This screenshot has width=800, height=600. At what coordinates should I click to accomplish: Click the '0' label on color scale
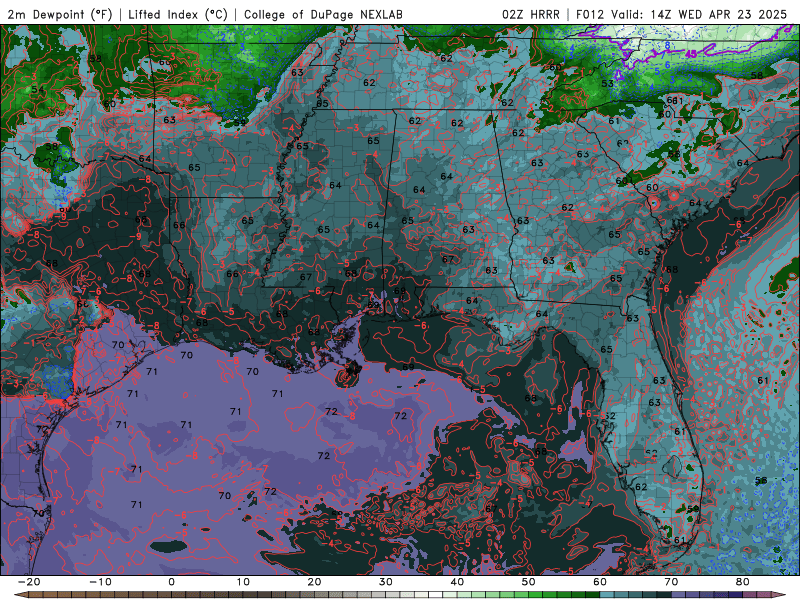[x=171, y=582]
